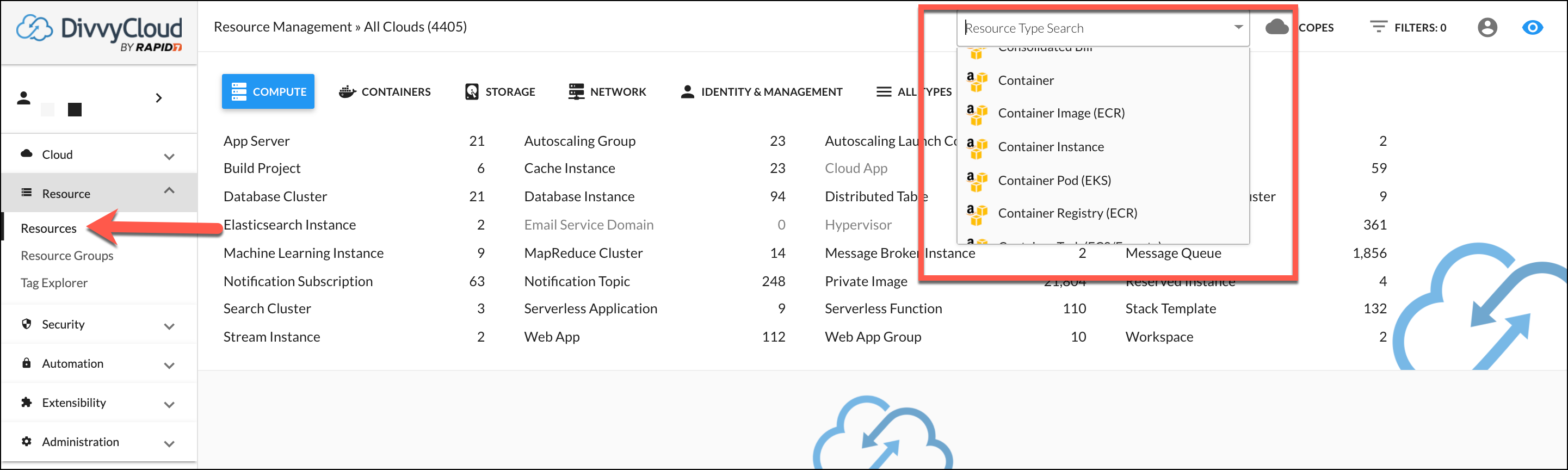This screenshot has height=470, width=1568.
Task: Click the Cloud sidebar cloud icon
Action: click(26, 153)
